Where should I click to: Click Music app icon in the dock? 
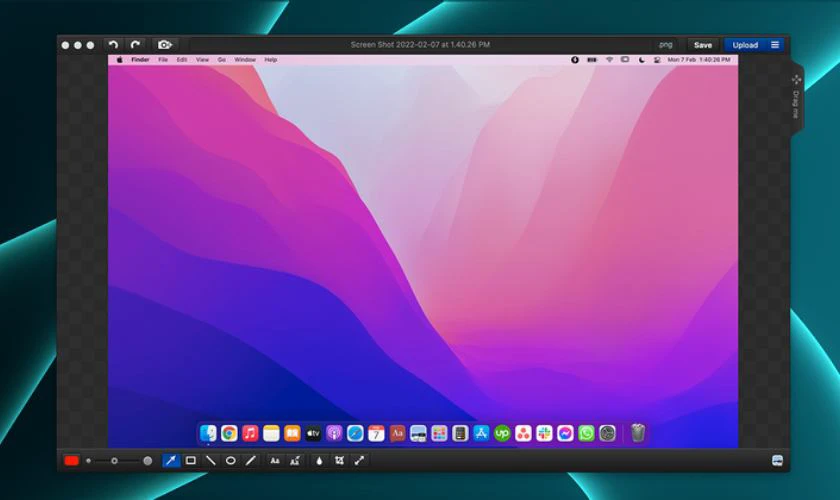[x=250, y=433]
